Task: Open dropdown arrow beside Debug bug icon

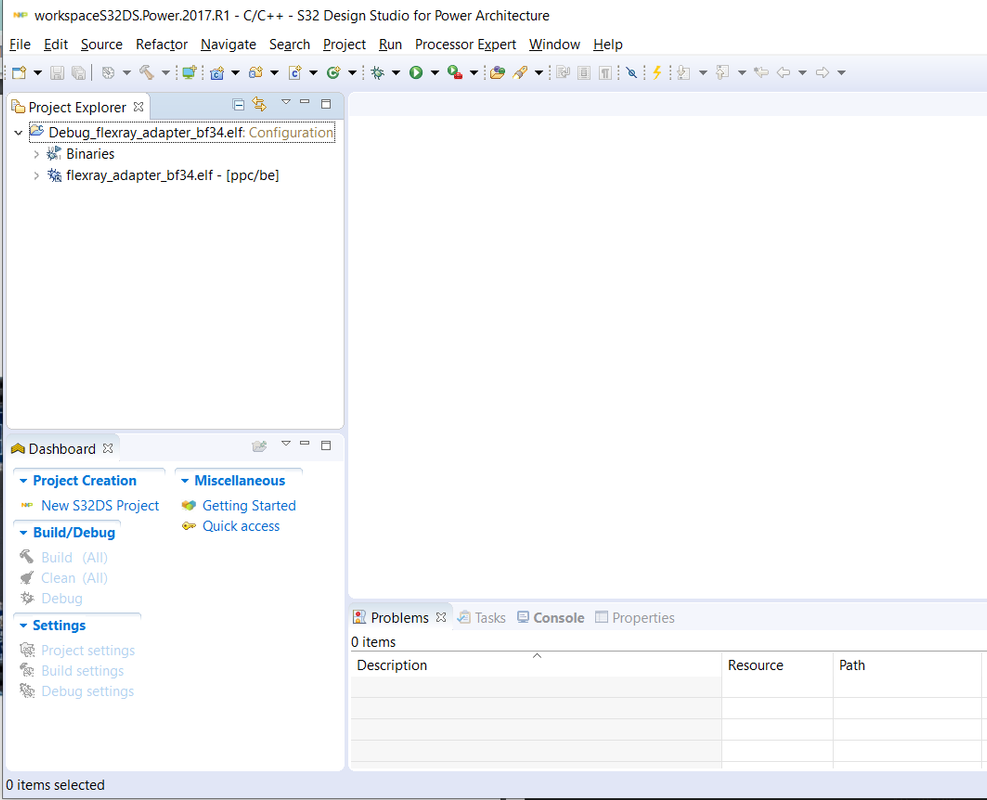Action: pos(396,73)
